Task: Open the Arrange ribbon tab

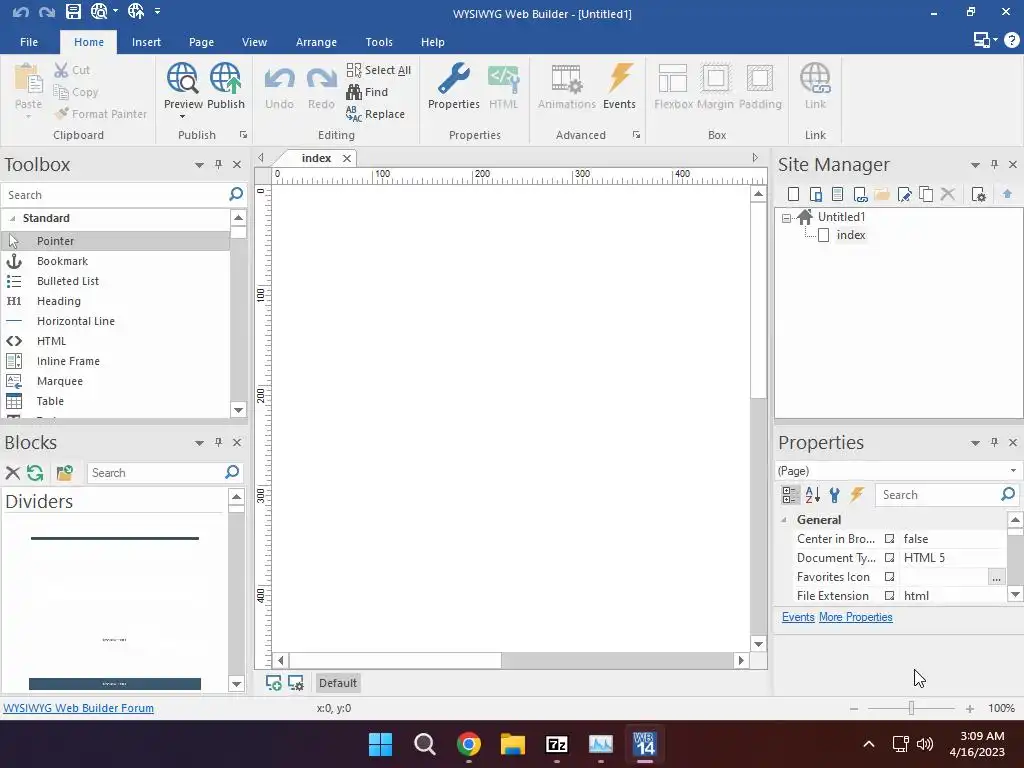Action: pyautogui.click(x=316, y=42)
